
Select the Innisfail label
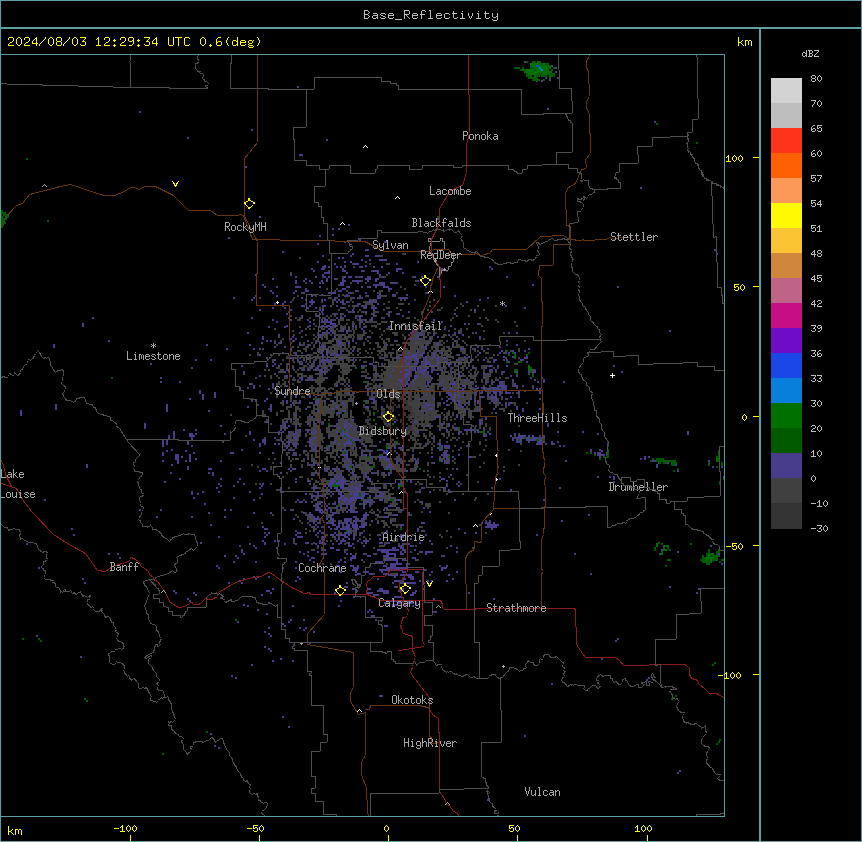tap(415, 326)
